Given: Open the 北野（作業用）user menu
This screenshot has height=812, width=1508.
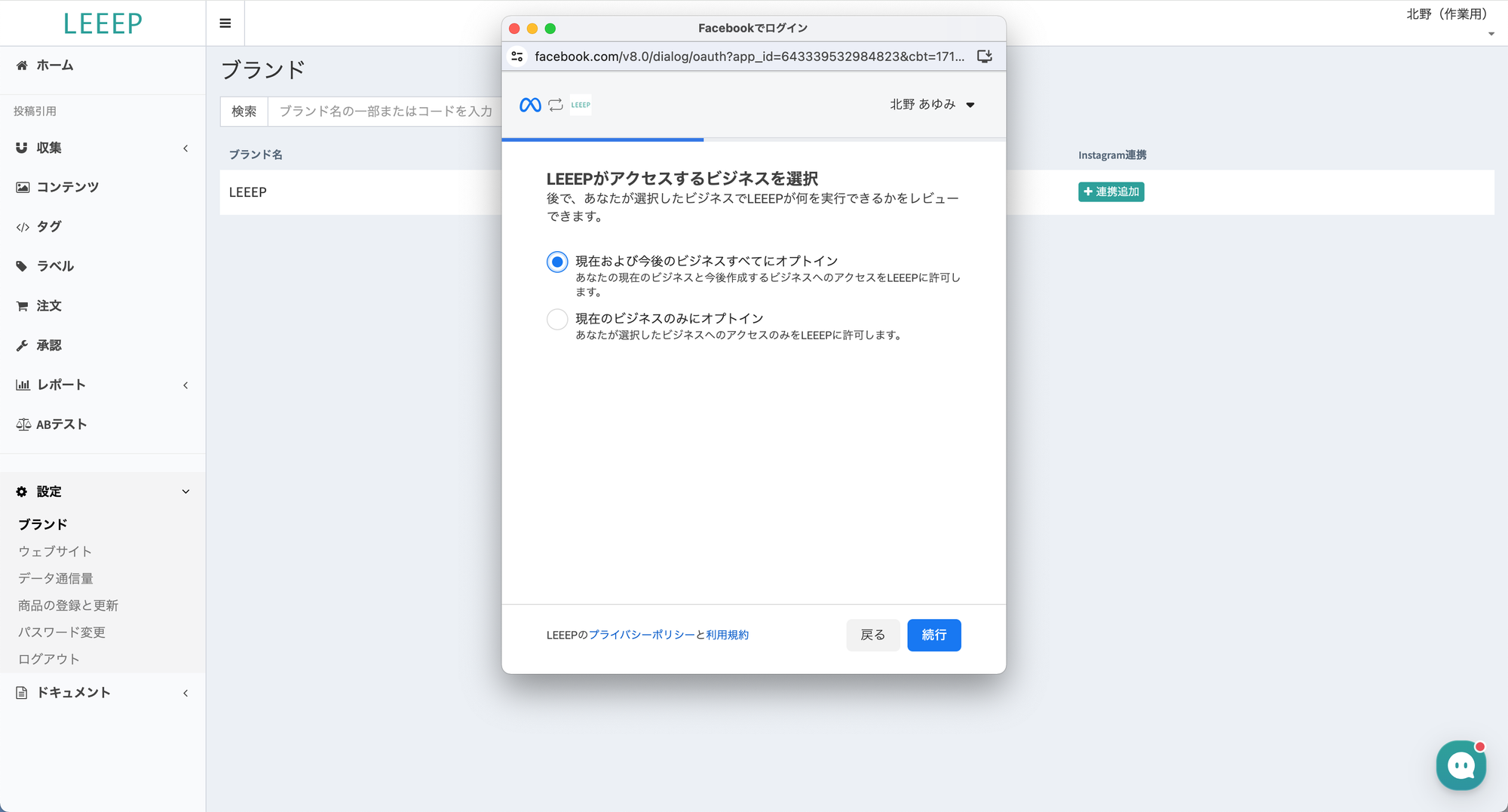Looking at the screenshot, I should [1451, 21].
